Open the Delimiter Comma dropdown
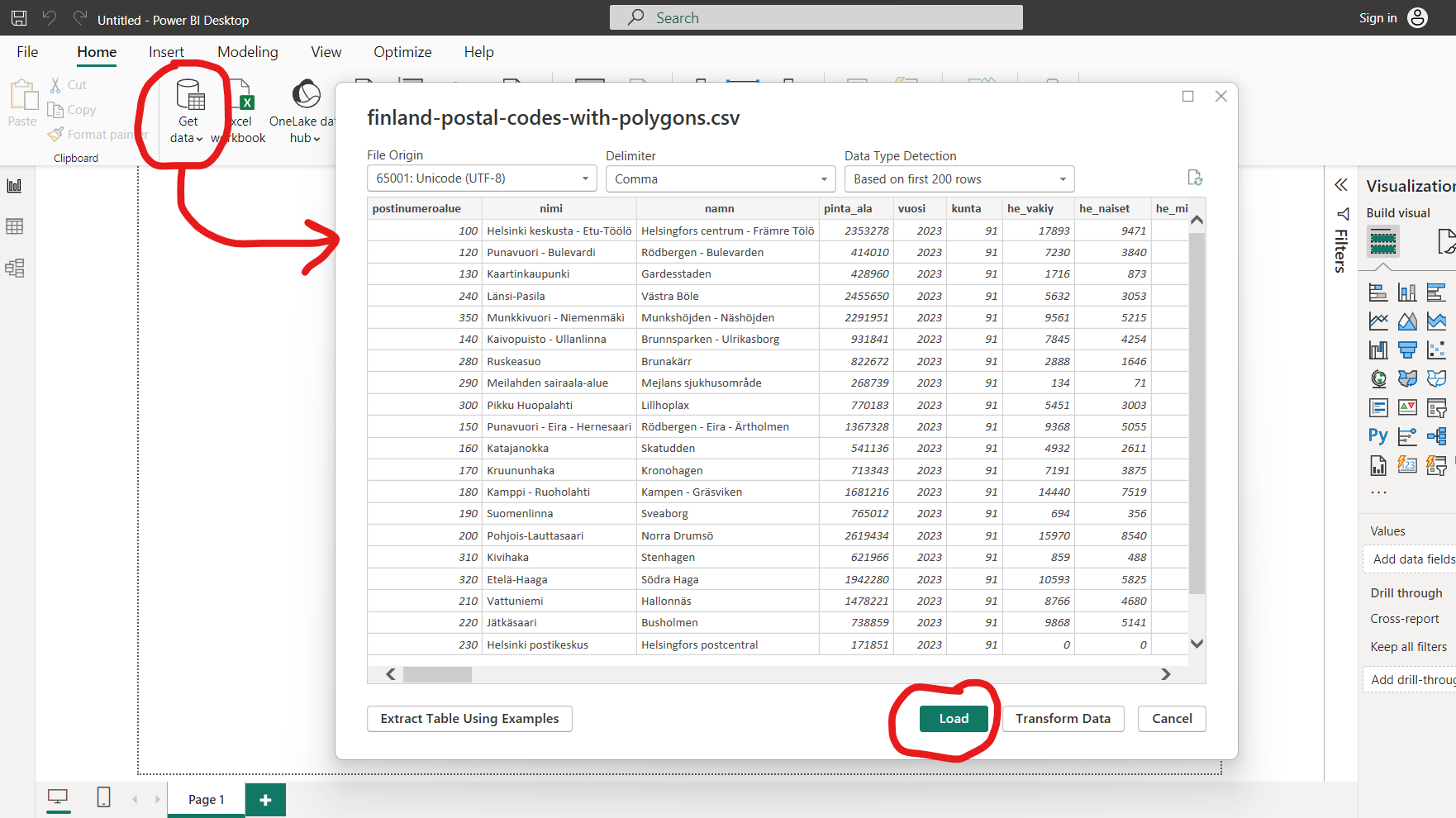The height and width of the screenshot is (818, 1456). click(x=720, y=179)
